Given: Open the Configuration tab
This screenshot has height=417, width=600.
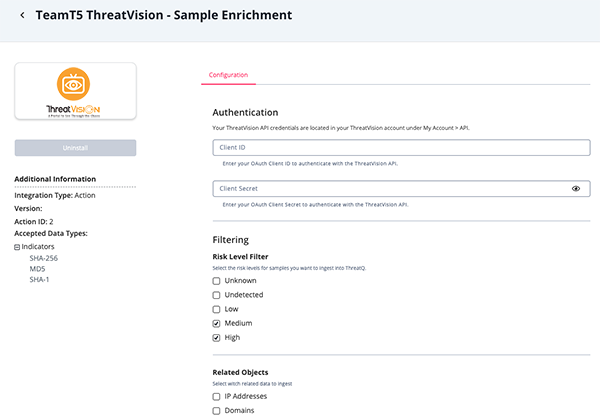Looking at the screenshot, I should (228, 75).
